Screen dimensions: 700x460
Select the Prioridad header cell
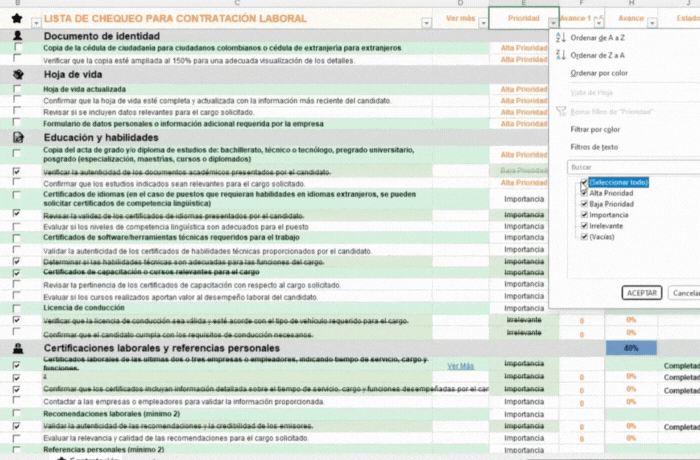pyautogui.click(x=524, y=18)
